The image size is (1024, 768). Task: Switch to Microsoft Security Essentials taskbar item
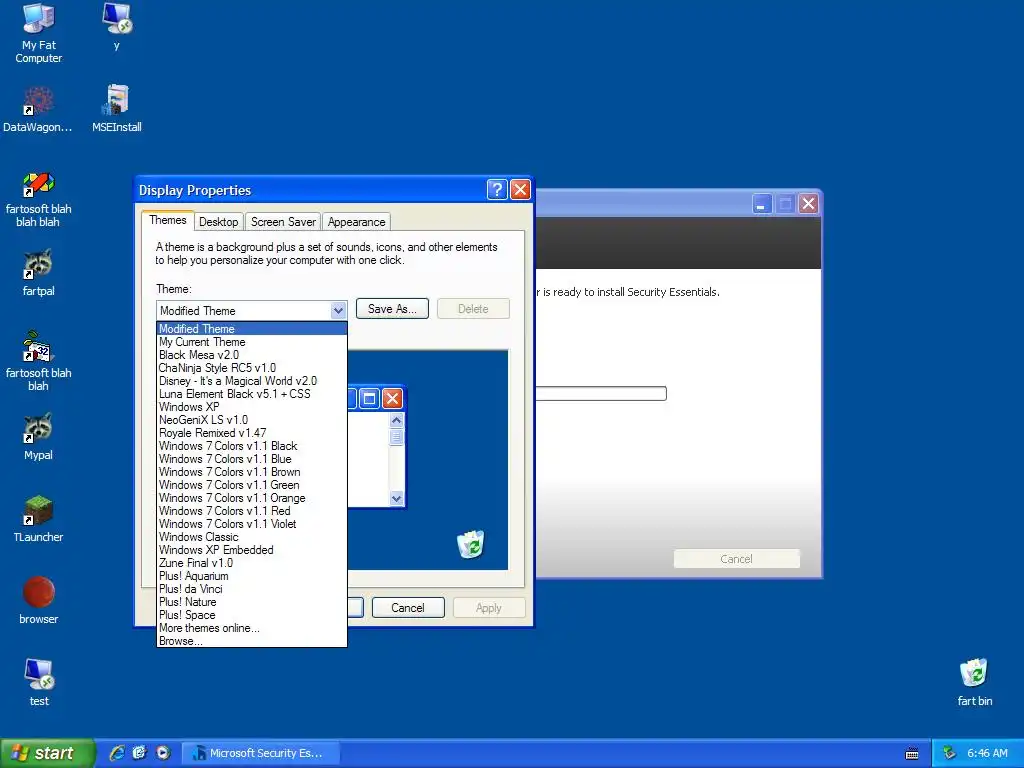(260, 753)
